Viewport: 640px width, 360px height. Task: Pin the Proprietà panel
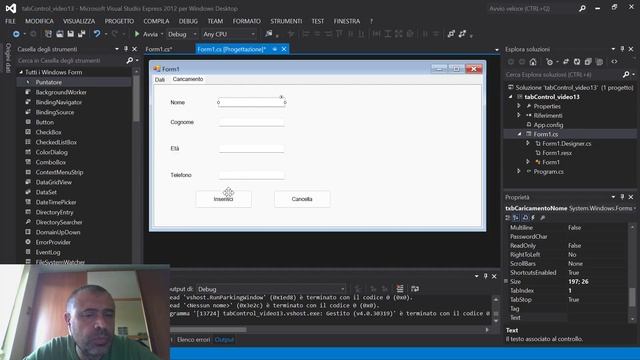(622, 197)
